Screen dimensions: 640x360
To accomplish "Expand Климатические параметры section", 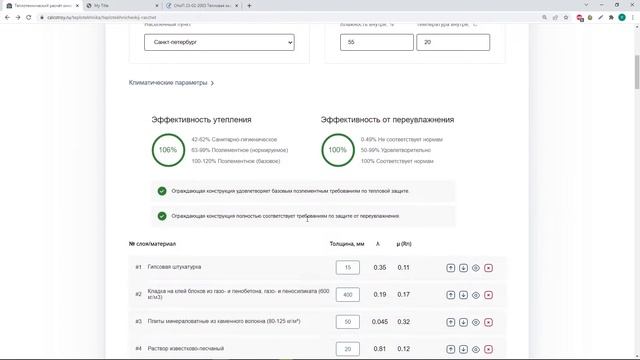I will [x=171, y=83].
